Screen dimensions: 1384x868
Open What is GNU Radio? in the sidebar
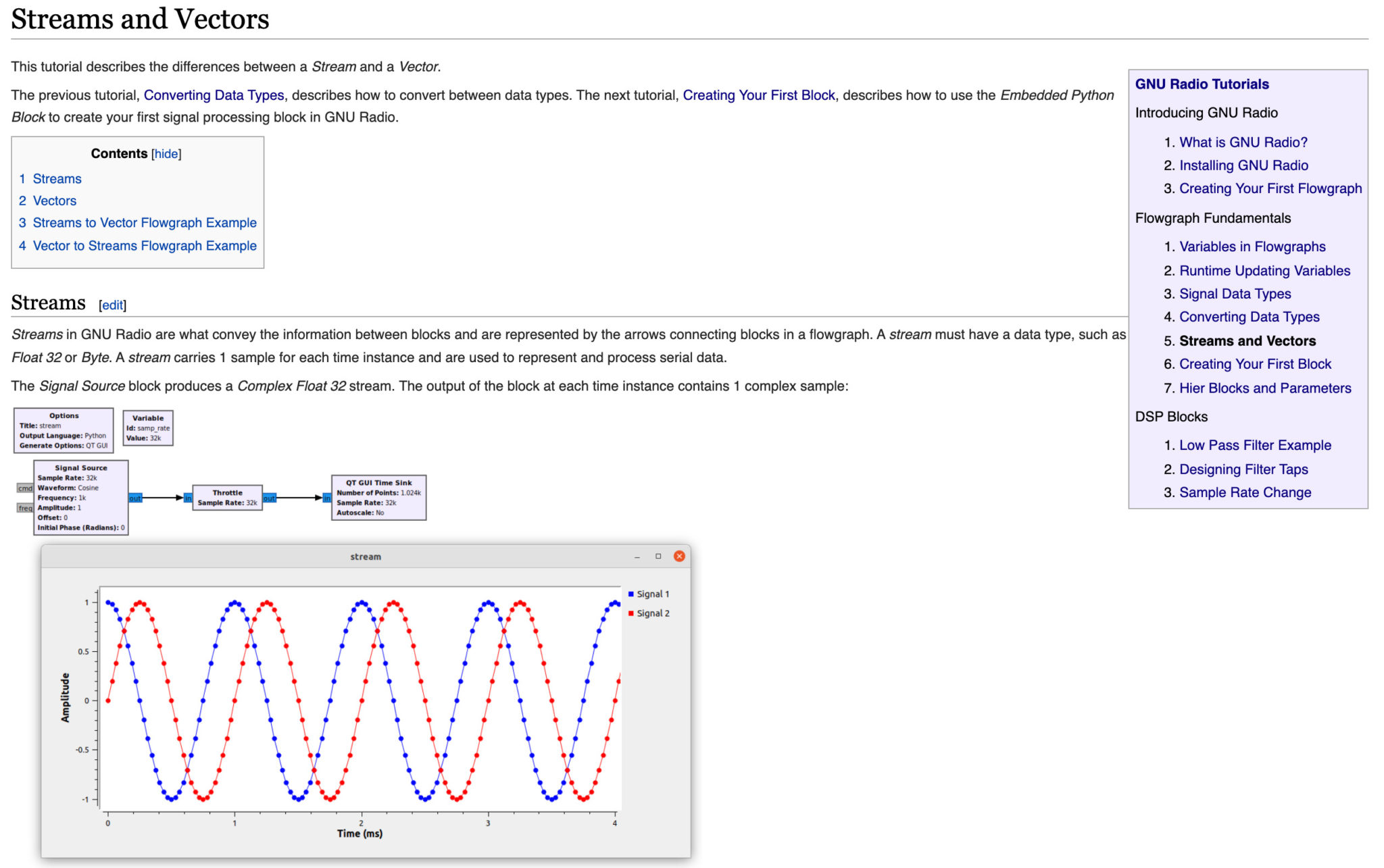1242,143
